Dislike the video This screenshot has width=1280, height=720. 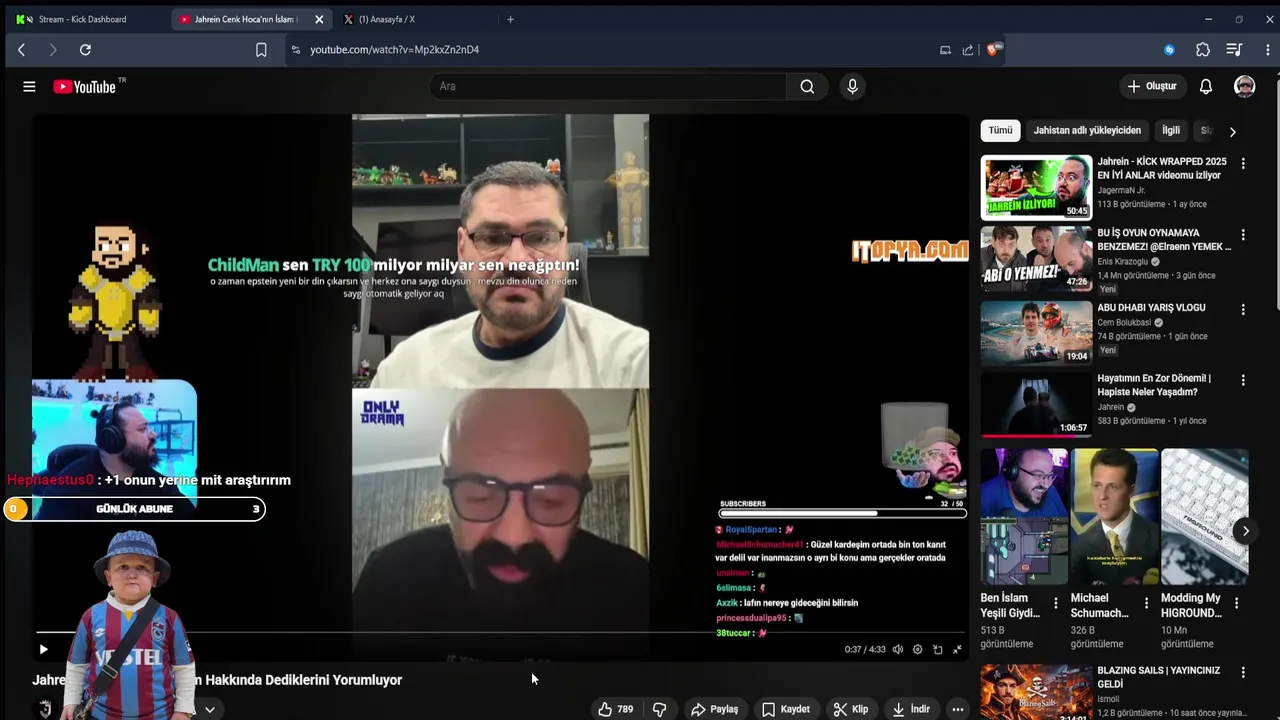660,709
